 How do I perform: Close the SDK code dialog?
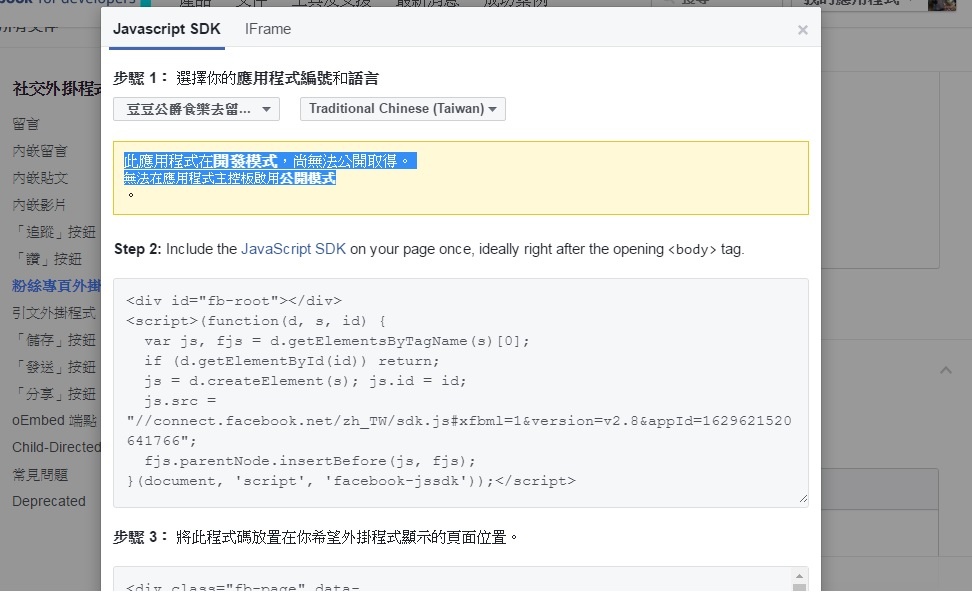pyautogui.click(x=802, y=30)
